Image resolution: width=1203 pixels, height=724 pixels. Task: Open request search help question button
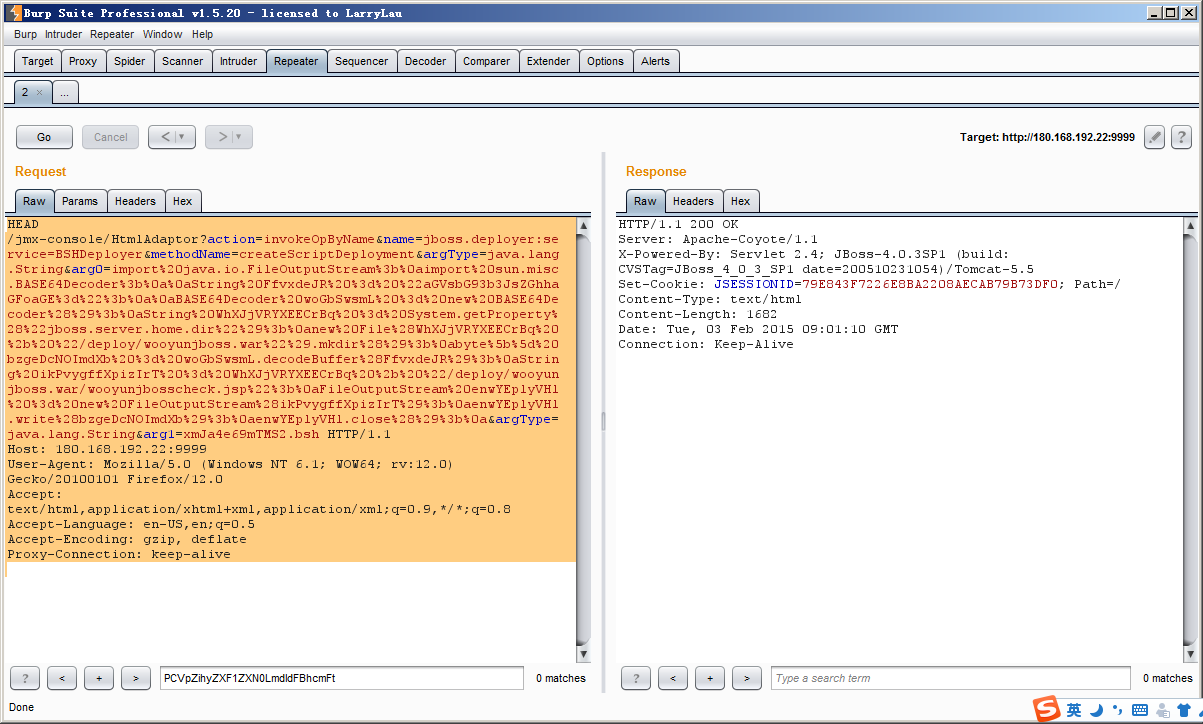25,678
